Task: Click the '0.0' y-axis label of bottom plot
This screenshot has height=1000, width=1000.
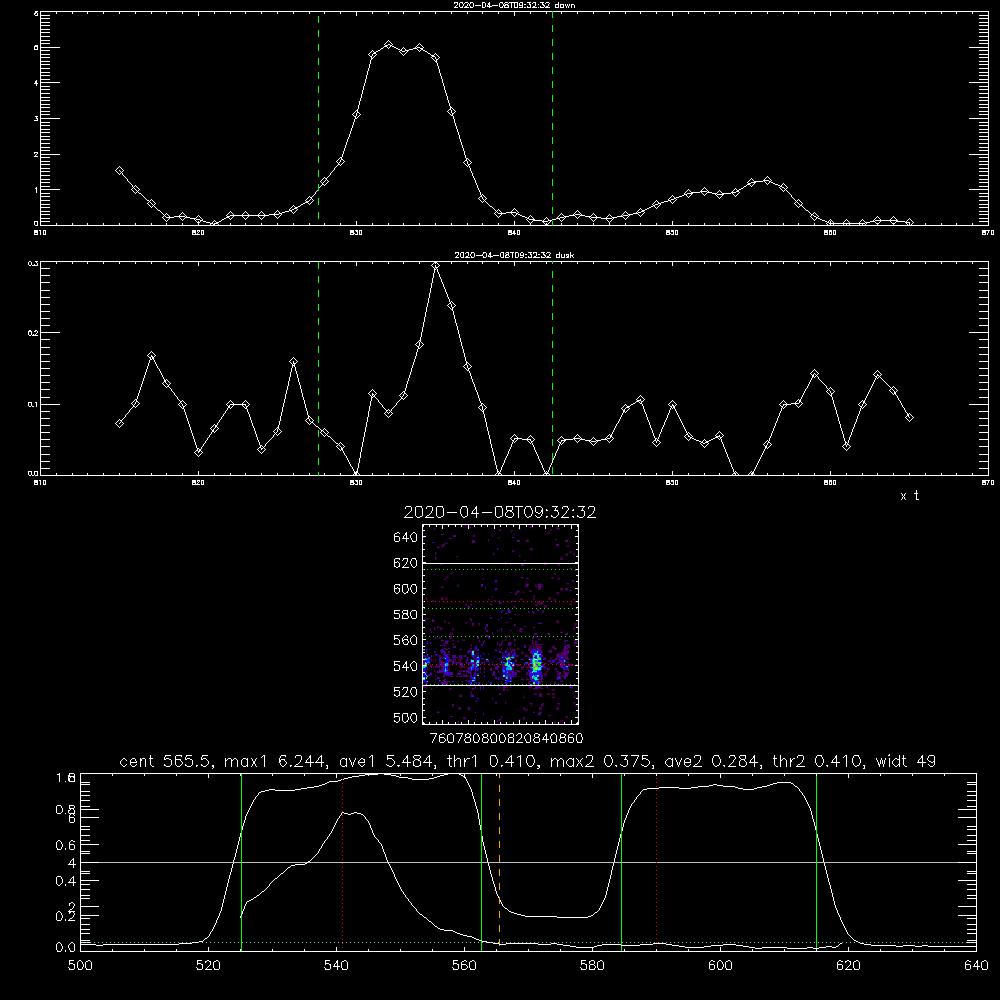Action: pos(65,947)
